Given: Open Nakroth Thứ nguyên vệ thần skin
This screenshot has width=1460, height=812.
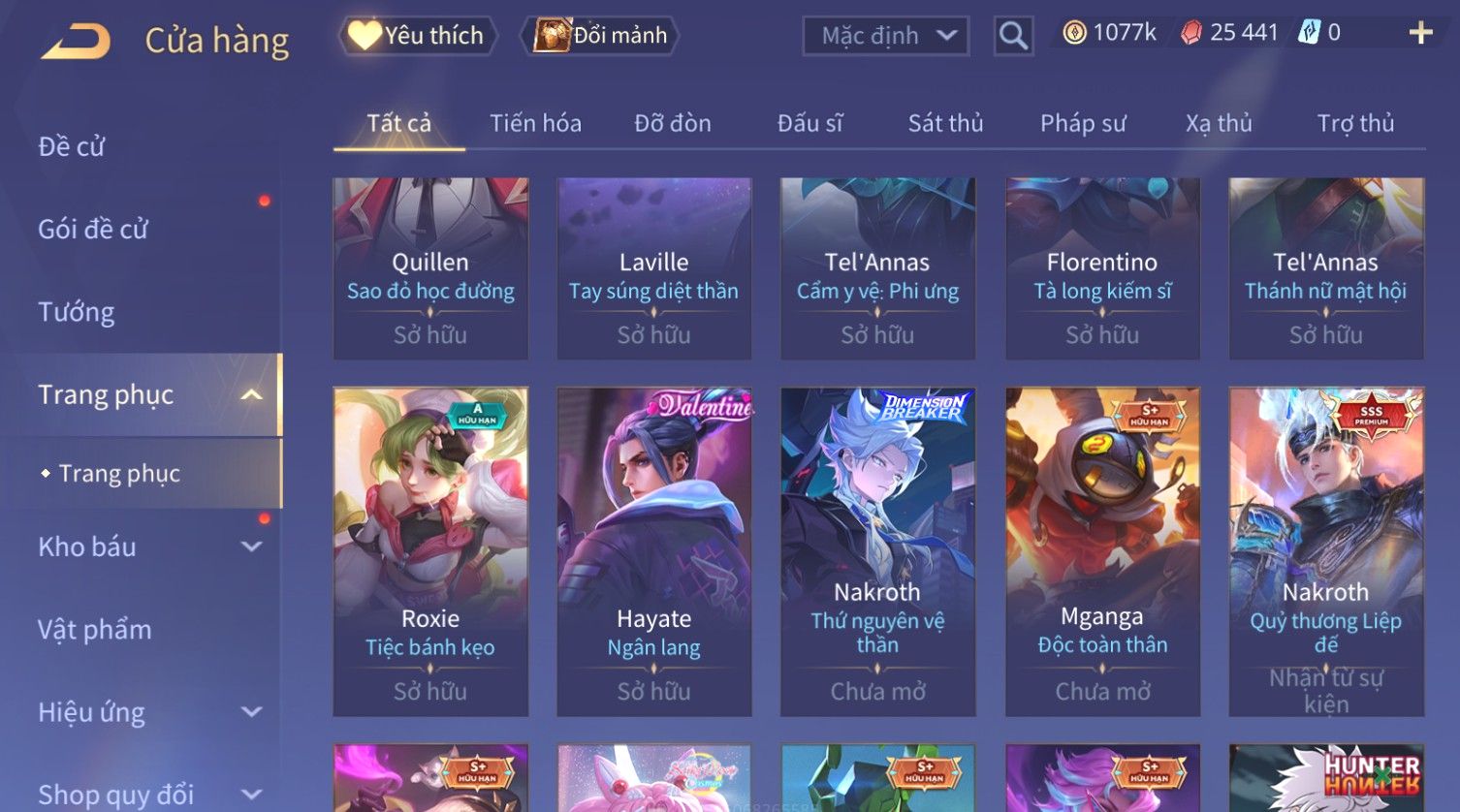Looking at the screenshot, I should [x=877, y=551].
